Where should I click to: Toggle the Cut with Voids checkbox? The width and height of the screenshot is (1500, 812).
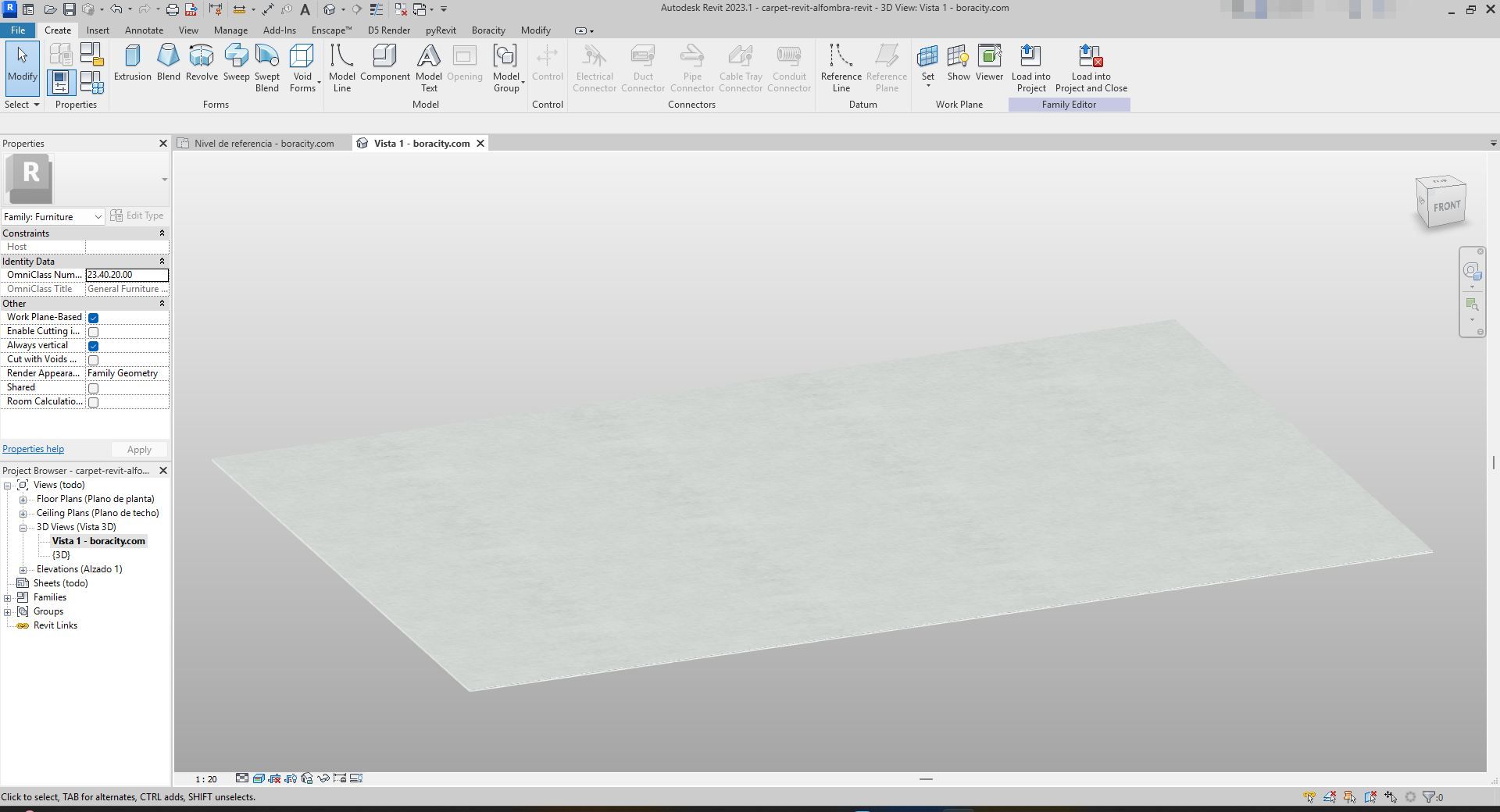pyautogui.click(x=93, y=360)
